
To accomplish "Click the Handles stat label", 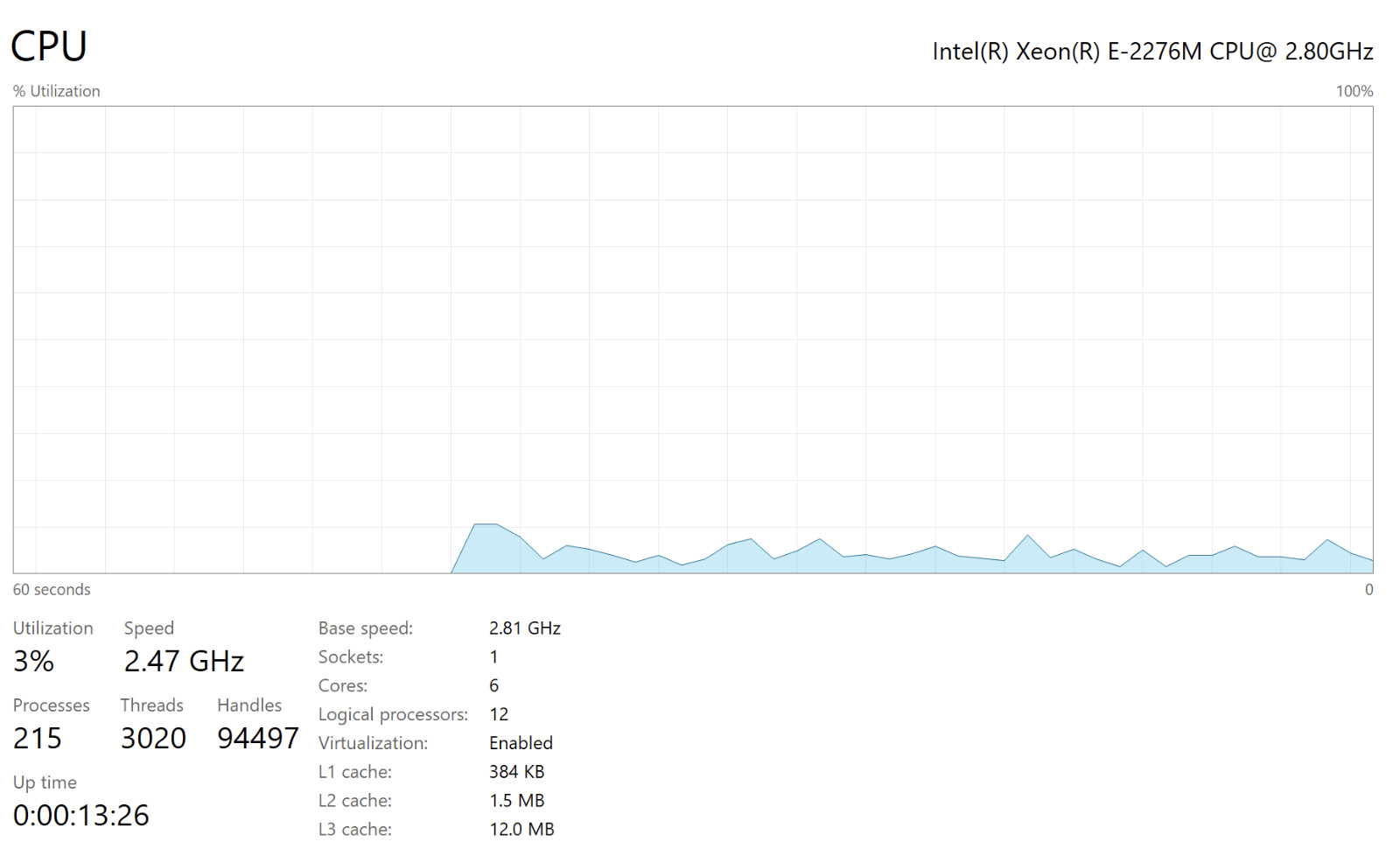I will [249, 705].
